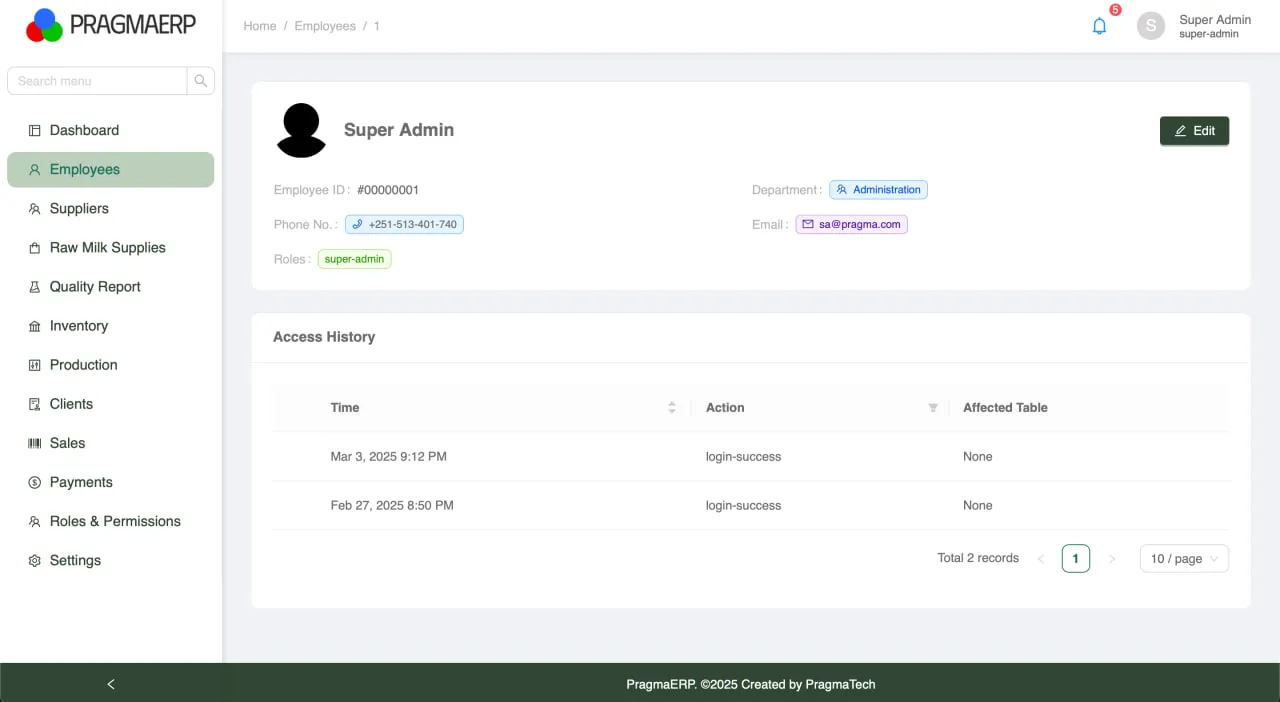1280x702 pixels.
Task: Go to next page arrow
Action: [1112, 558]
